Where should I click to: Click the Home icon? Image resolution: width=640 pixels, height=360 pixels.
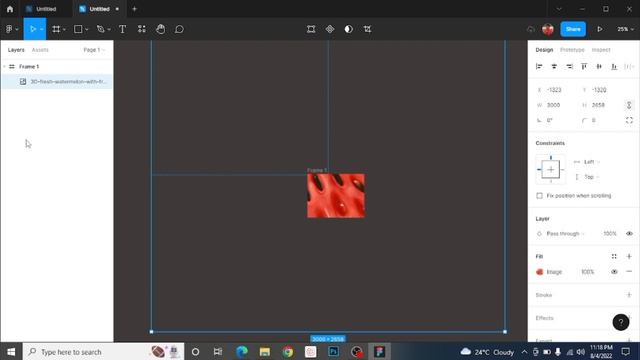(x=10, y=9)
